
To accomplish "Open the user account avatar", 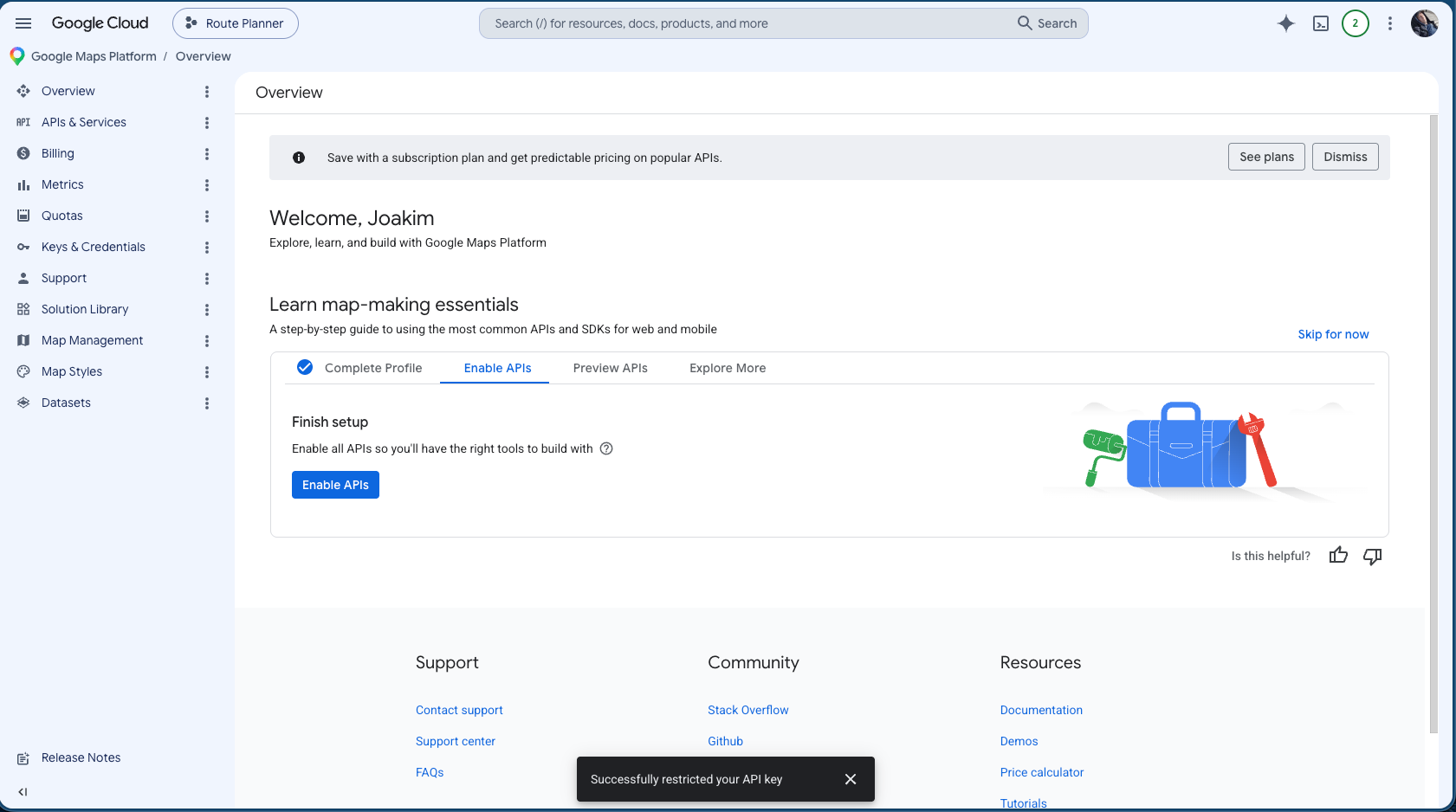I will 1425,23.
